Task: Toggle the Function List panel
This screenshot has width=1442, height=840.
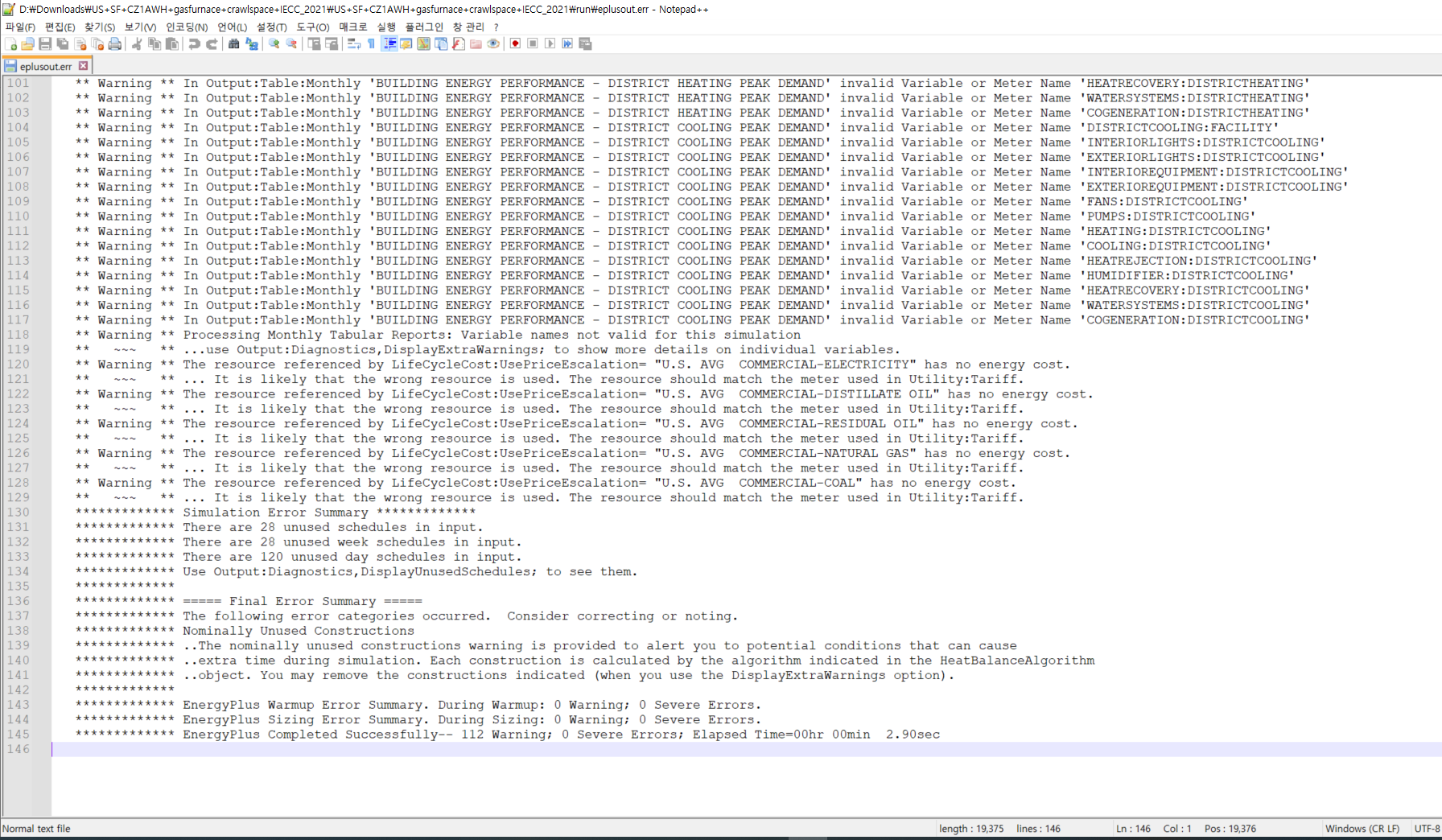Action: pyautogui.click(x=459, y=43)
